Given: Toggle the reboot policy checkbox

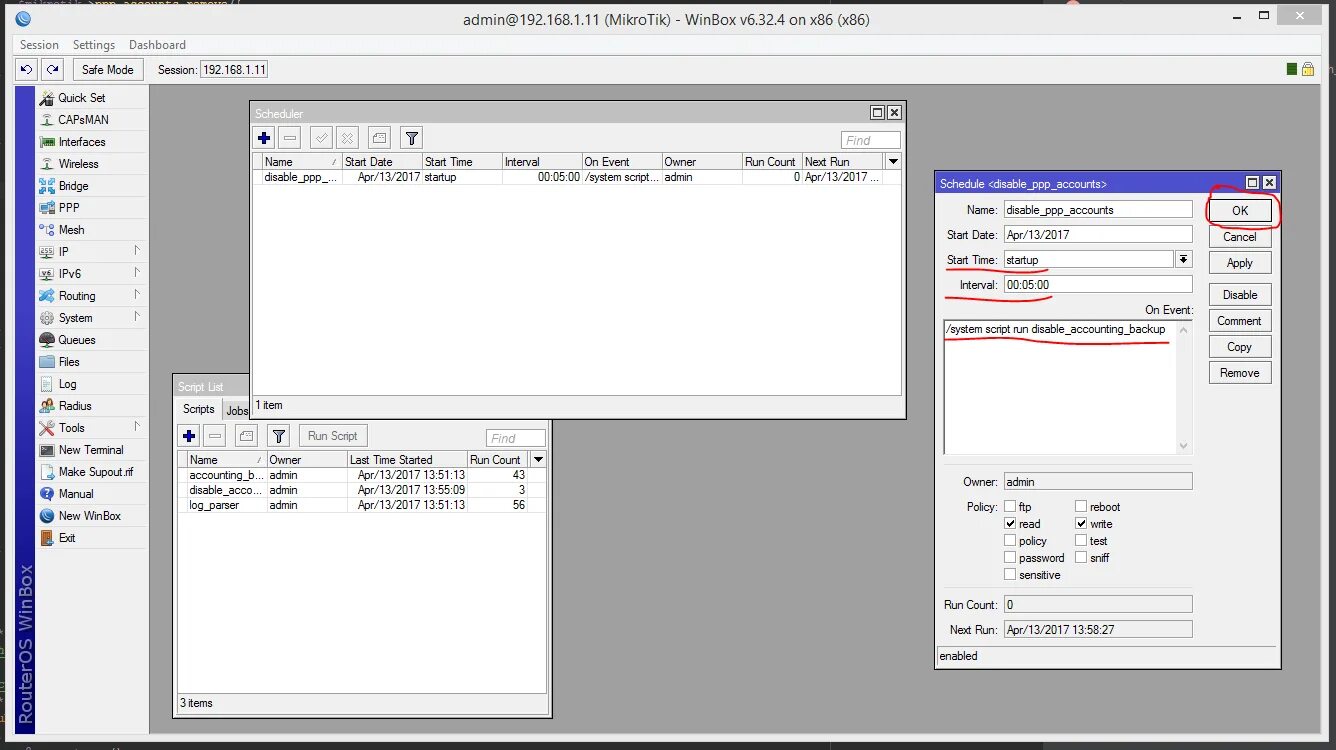Looking at the screenshot, I should [1081, 507].
